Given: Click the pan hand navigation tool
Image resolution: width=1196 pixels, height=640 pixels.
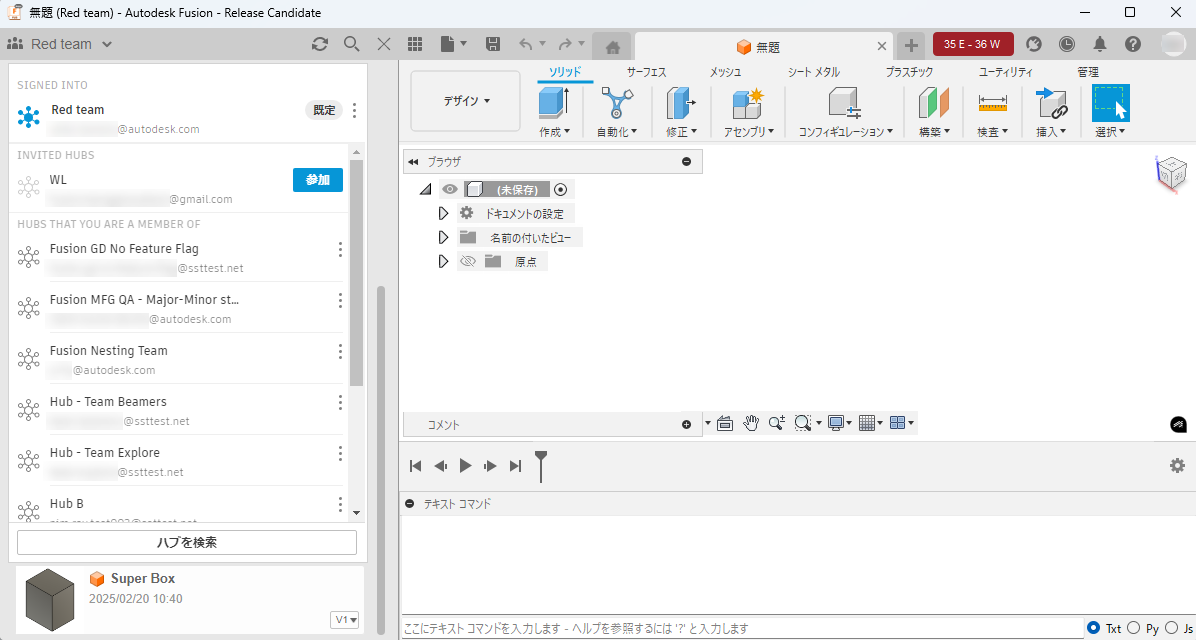Looking at the screenshot, I should pos(751,423).
